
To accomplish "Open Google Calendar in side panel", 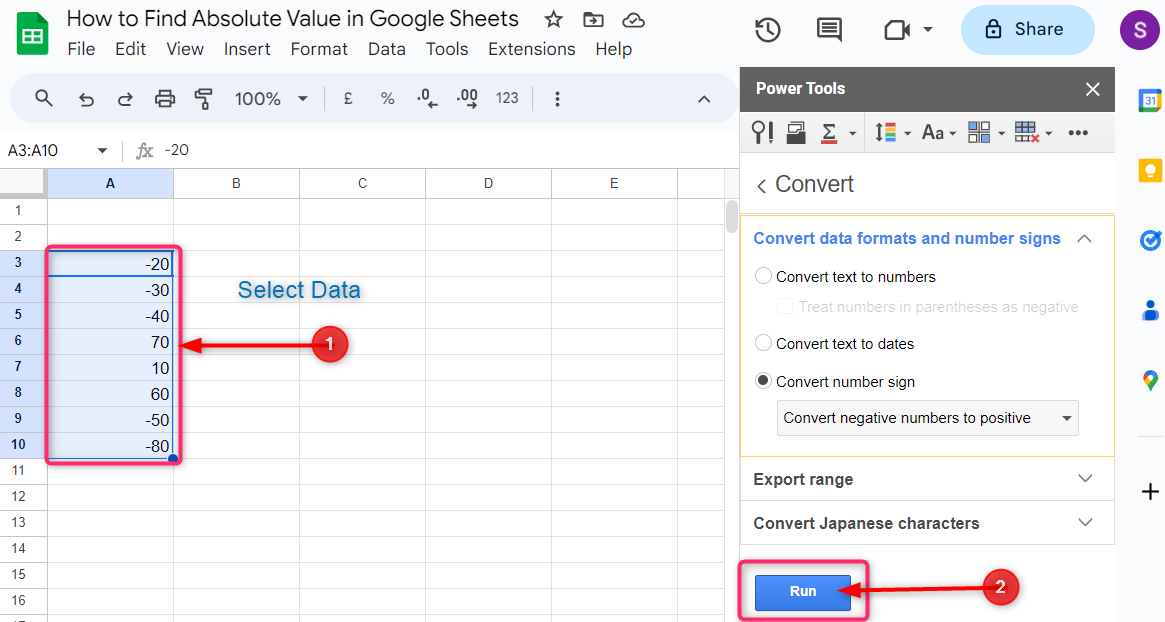I will coord(1150,100).
